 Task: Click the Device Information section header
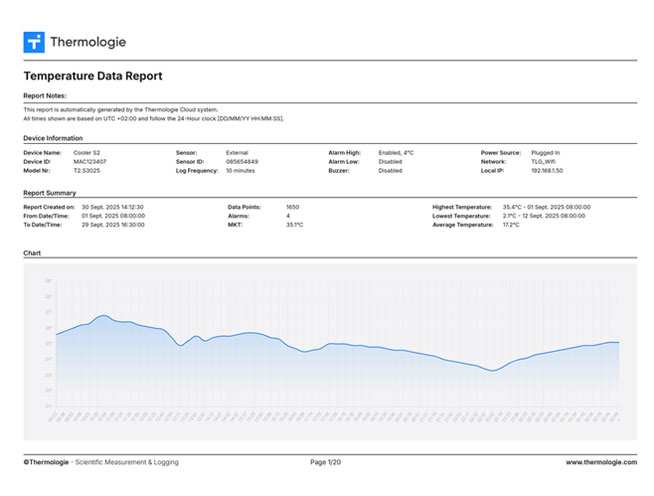click(53, 138)
